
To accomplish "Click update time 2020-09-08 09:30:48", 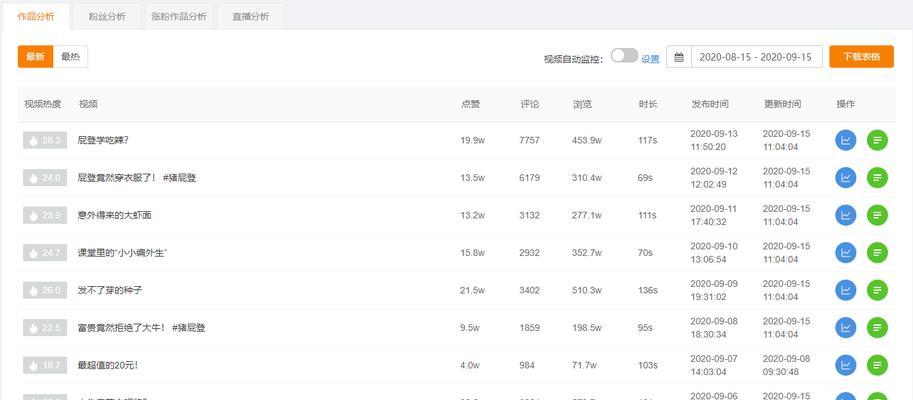I will point(786,365).
